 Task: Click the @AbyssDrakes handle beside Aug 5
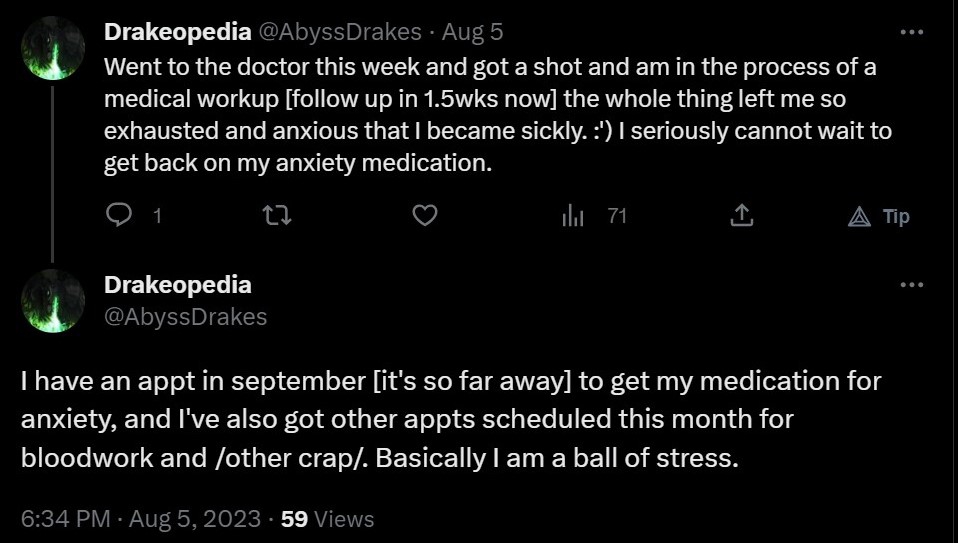pos(340,32)
